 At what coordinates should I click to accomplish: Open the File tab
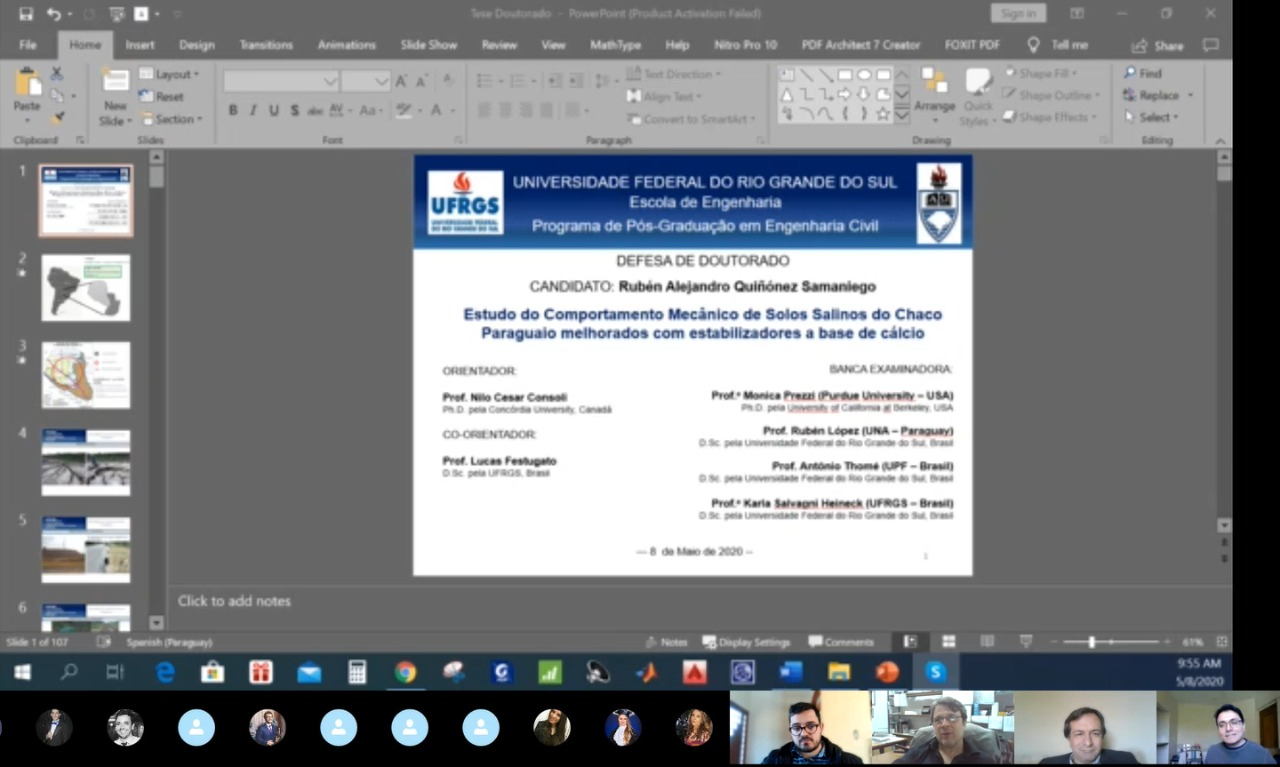tap(28, 45)
